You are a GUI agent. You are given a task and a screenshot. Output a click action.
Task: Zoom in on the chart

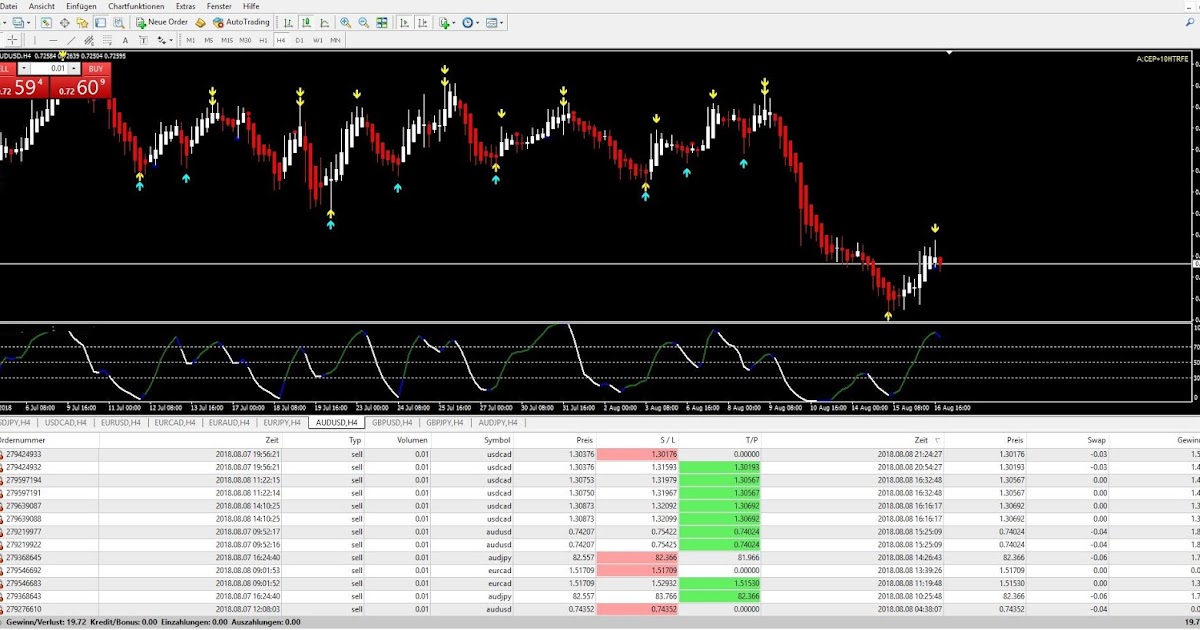pyautogui.click(x=344, y=22)
